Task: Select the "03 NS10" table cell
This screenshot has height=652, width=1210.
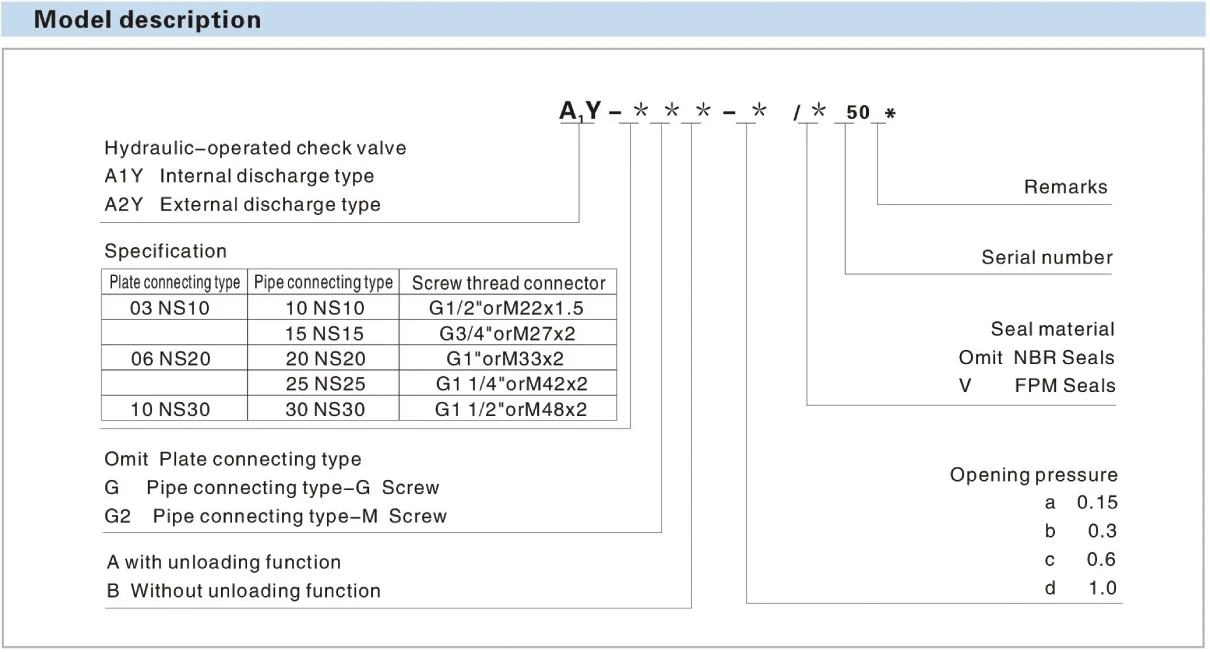Action: tap(171, 308)
